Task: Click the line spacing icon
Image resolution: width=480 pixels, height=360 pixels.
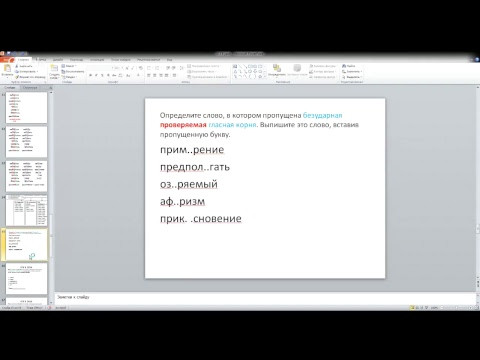Action: pyautogui.click(x=182, y=68)
